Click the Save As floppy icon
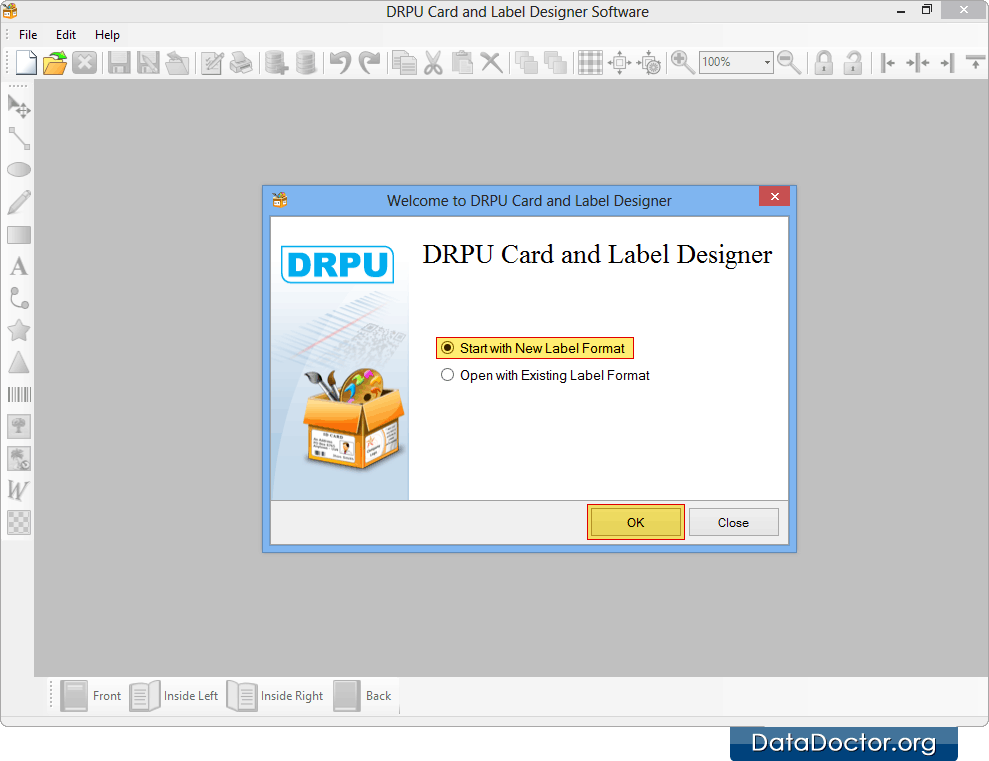Viewport: 989px width, 761px height. pos(148,62)
